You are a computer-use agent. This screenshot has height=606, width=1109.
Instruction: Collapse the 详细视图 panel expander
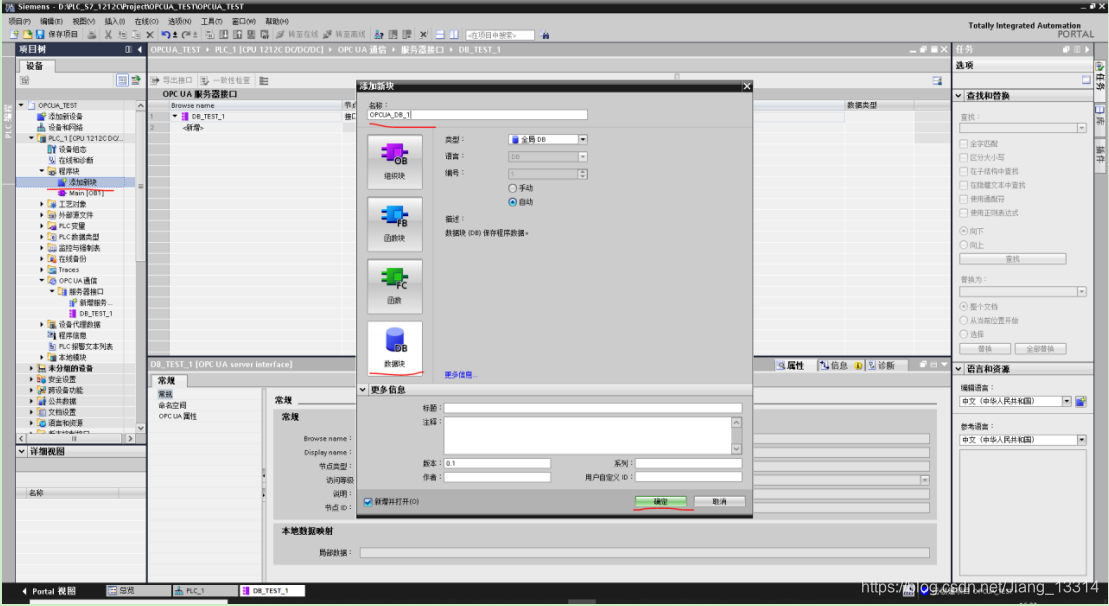[22, 451]
